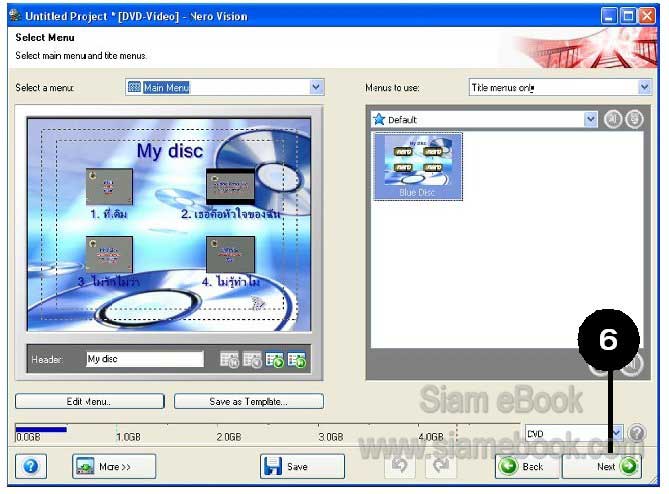This screenshot has width=669, height=494.
Task: Minimize the Nero Vision window
Action: pos(609,16)
